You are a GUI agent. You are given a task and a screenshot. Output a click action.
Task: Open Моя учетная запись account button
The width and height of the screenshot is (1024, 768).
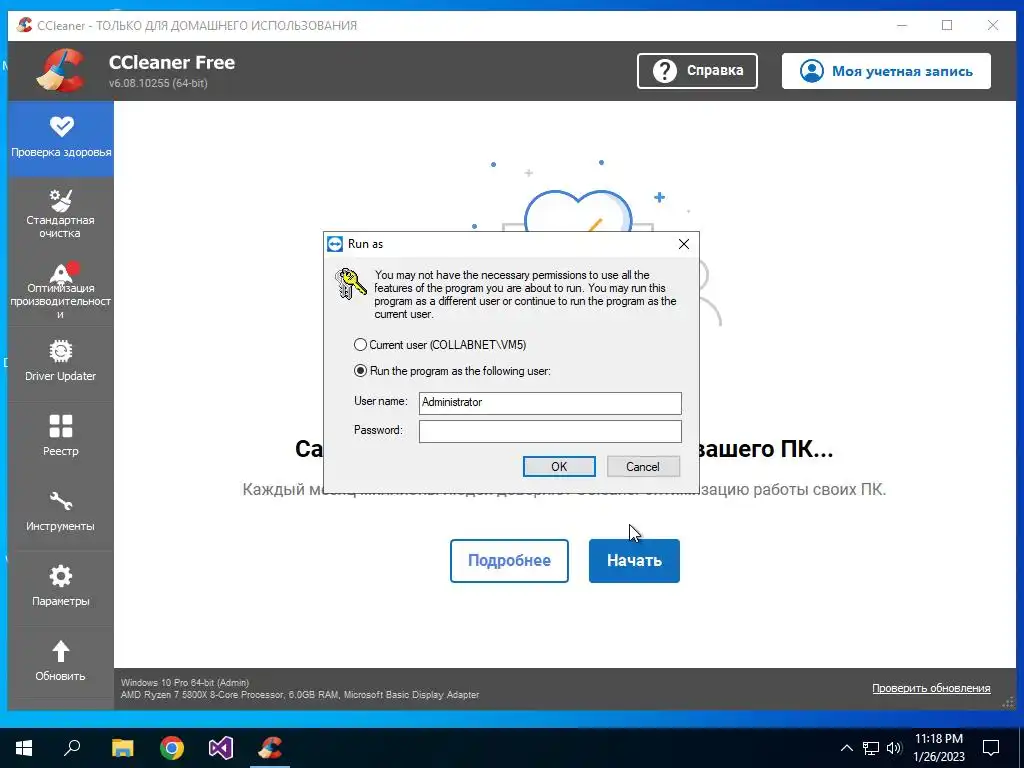(x=886, y=71)
